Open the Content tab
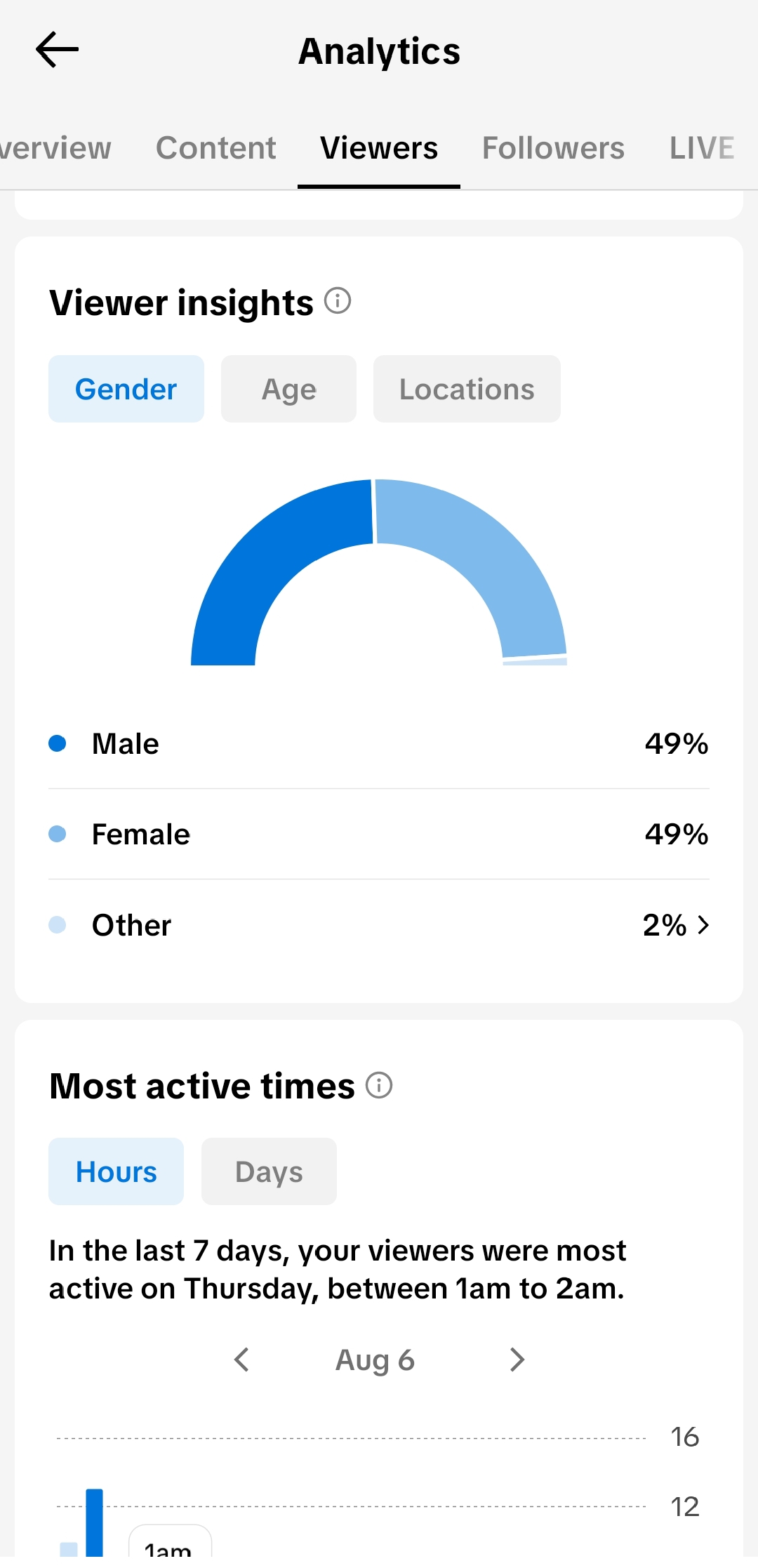The width and height of the screenshot is (758, 1568). coord(216,148)
